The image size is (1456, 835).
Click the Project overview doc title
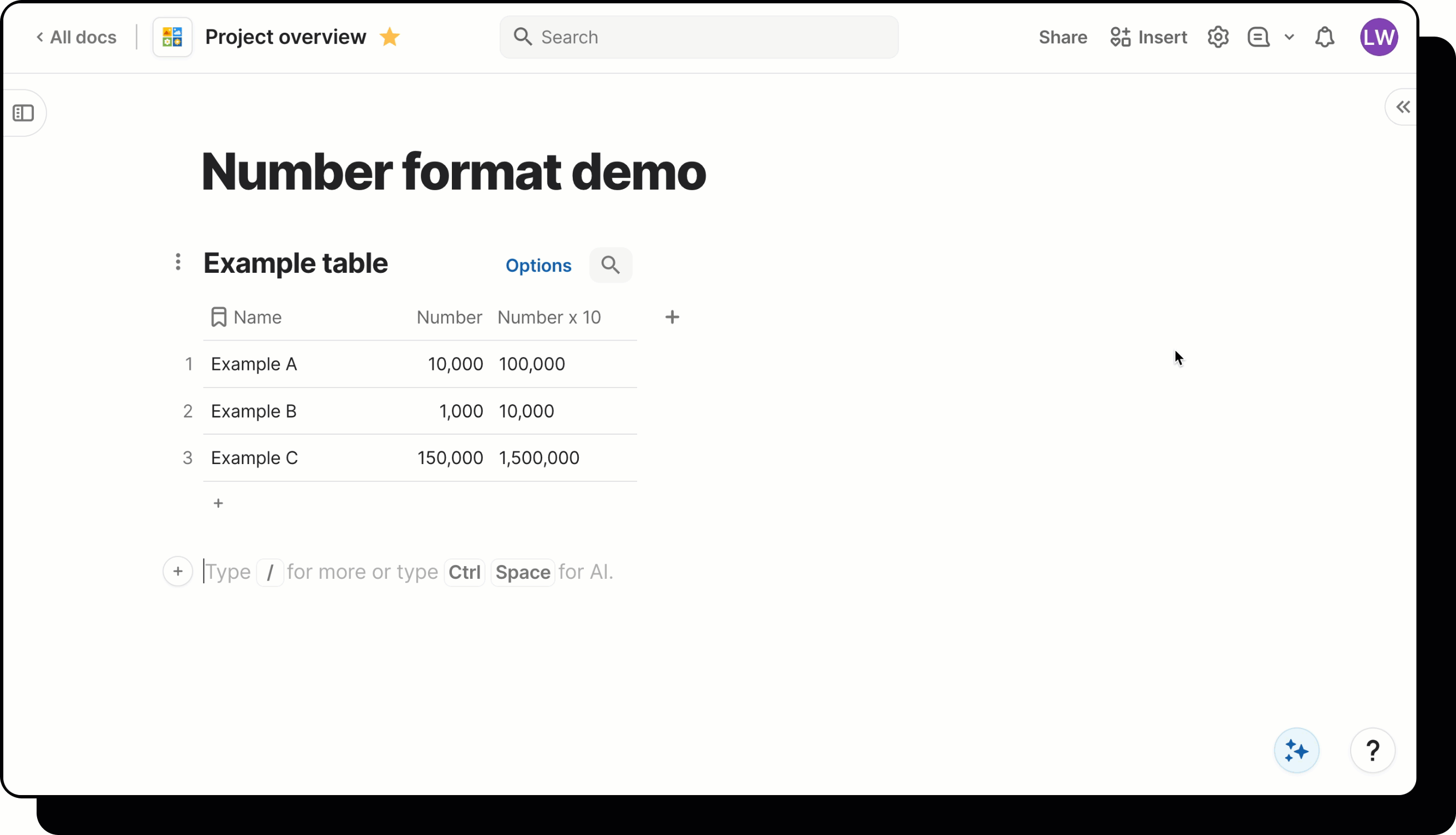tap(286, 37)
